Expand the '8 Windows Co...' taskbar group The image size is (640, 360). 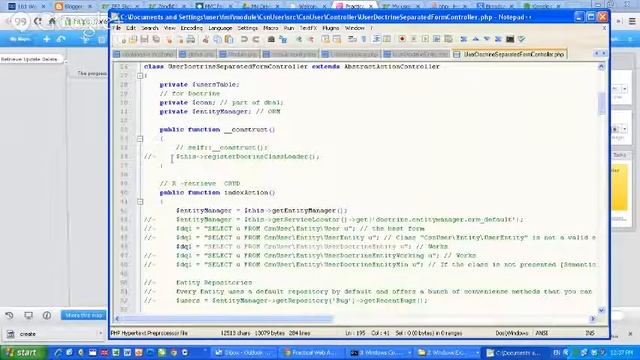click(409, 353)
